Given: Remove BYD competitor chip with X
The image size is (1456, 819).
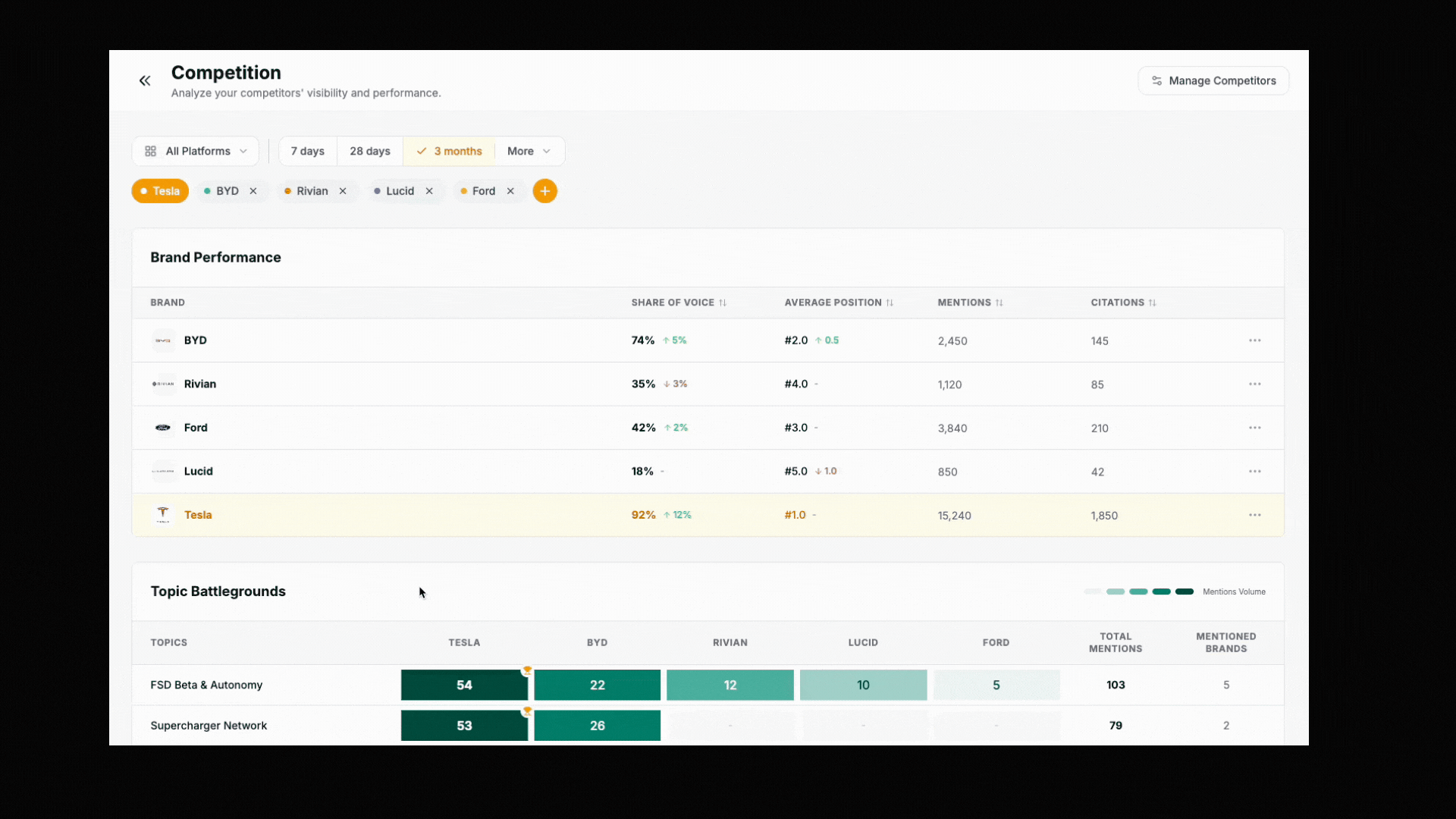Looking at the screenshot, I should pyautogui.click(x=253, y=191).
